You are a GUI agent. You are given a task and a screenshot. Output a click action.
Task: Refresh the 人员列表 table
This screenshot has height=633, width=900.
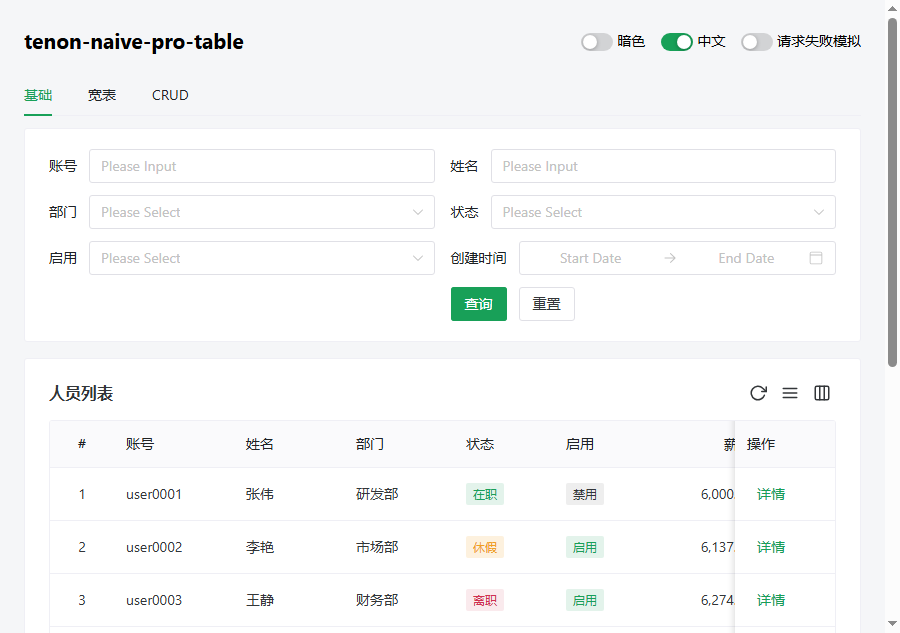coord(758,393)
